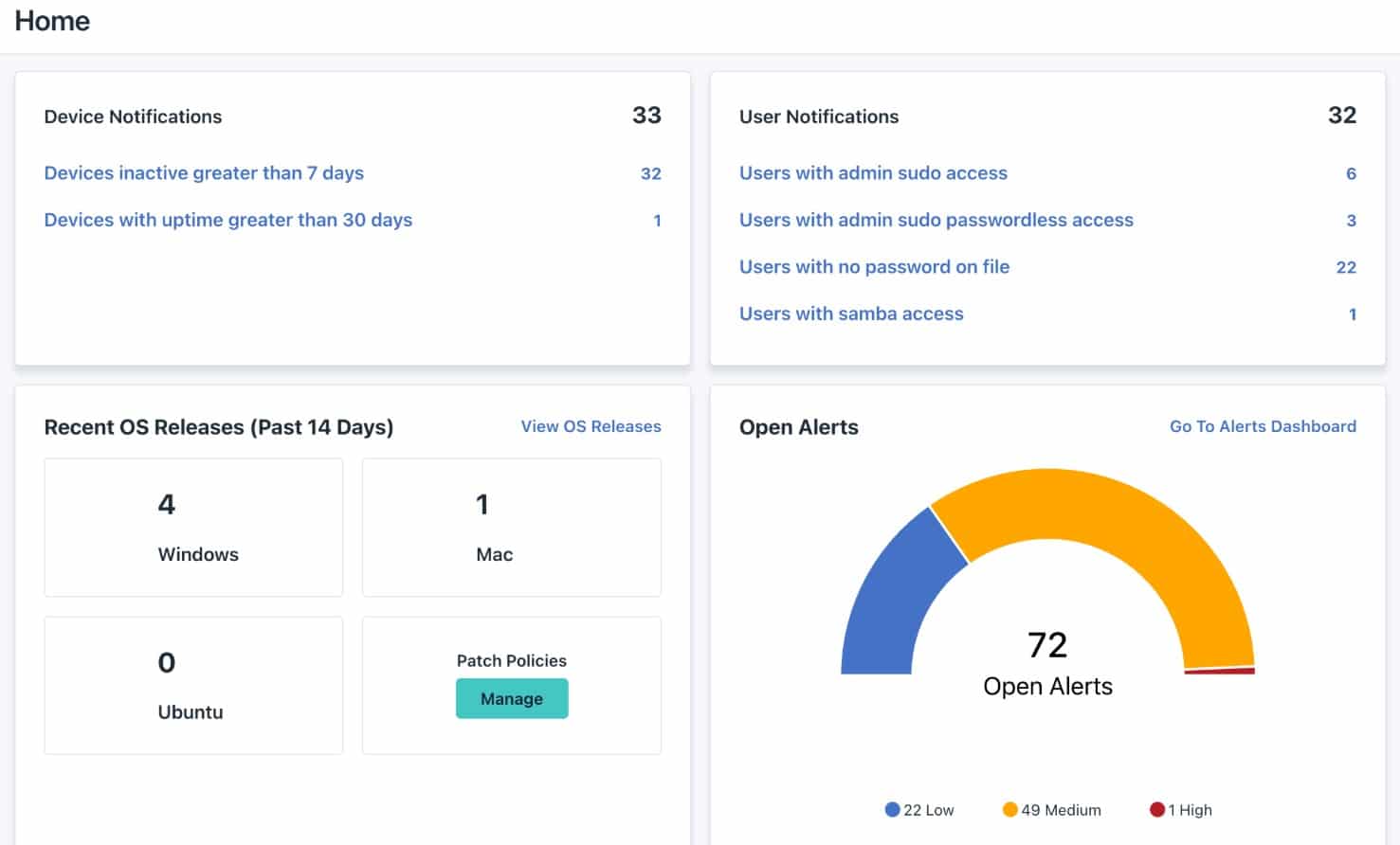Click the '22 Low' legend label
Image resolution: width=1400 pixels, height=845 pixels.
point(929,810)
